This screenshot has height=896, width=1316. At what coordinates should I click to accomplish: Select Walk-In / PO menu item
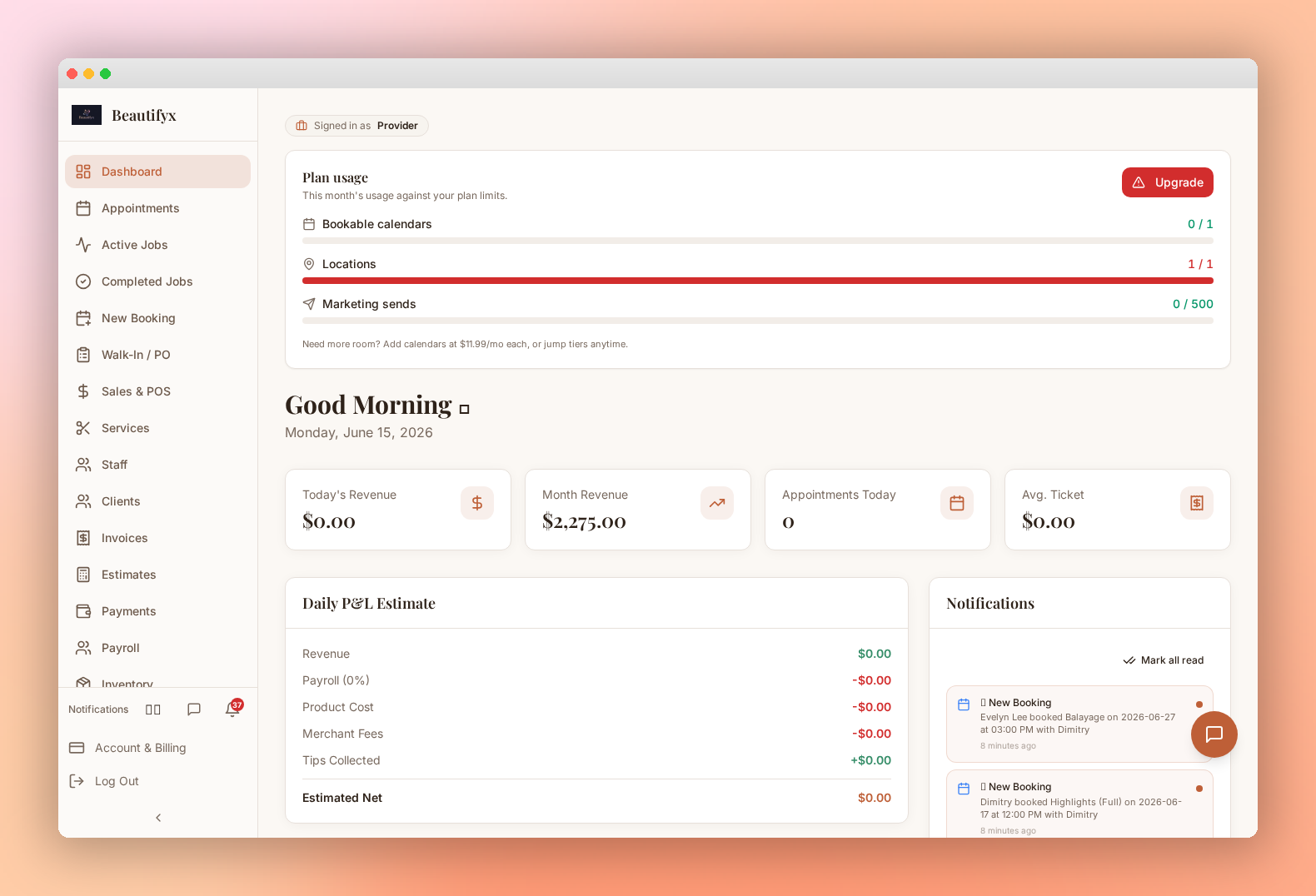pyautogui.click(x=157, y=355)
